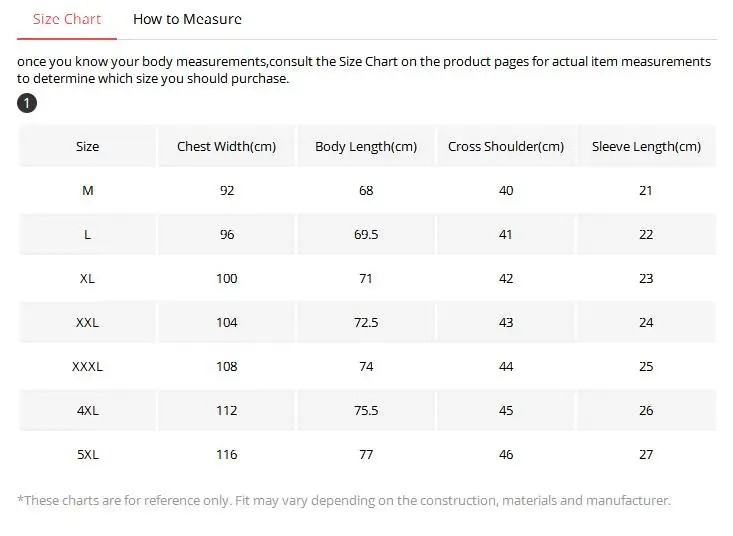
Task: Select the Size column header
Action: [x=88, y=146]
